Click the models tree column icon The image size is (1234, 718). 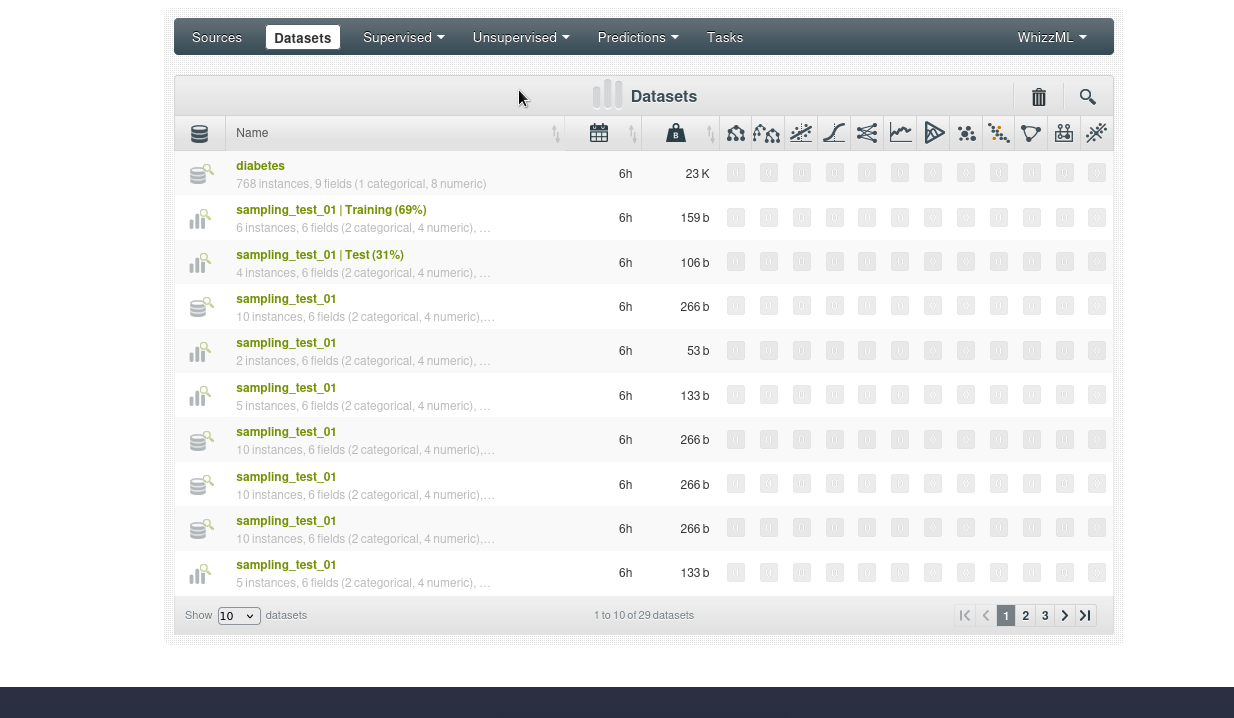click(736, 133)
